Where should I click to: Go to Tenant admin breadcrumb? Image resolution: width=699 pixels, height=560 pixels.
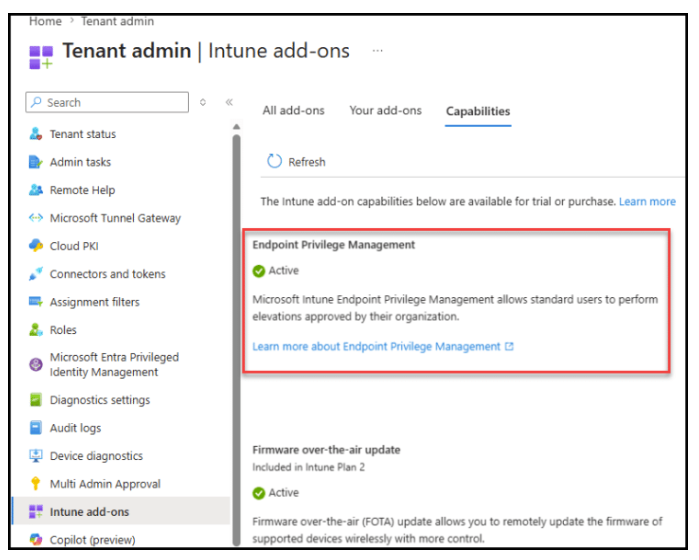pos(118,21)
